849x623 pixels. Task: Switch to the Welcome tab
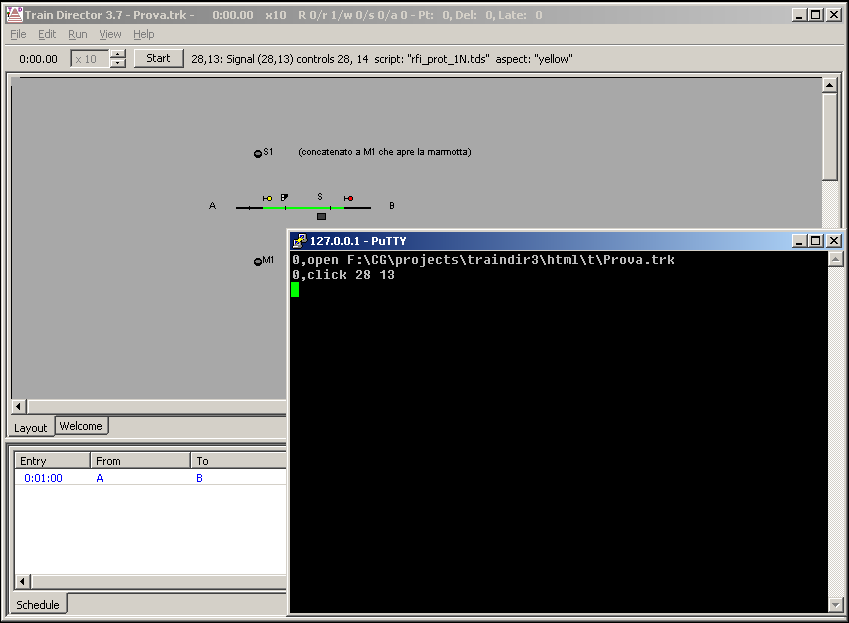[x=81, y=426]
